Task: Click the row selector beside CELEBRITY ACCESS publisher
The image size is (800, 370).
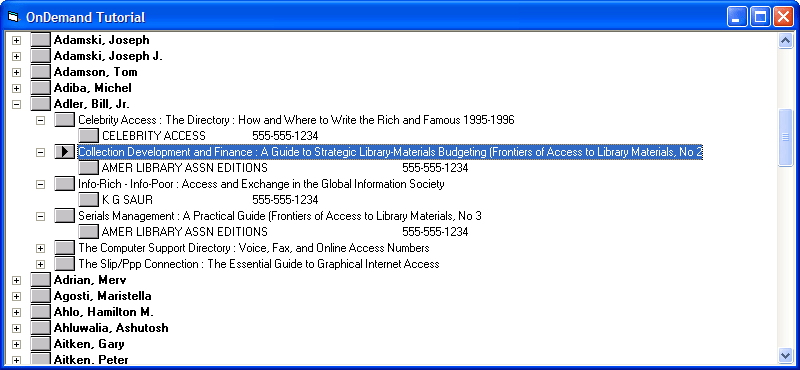Action: pyautogui.click(x=89, y=136)
